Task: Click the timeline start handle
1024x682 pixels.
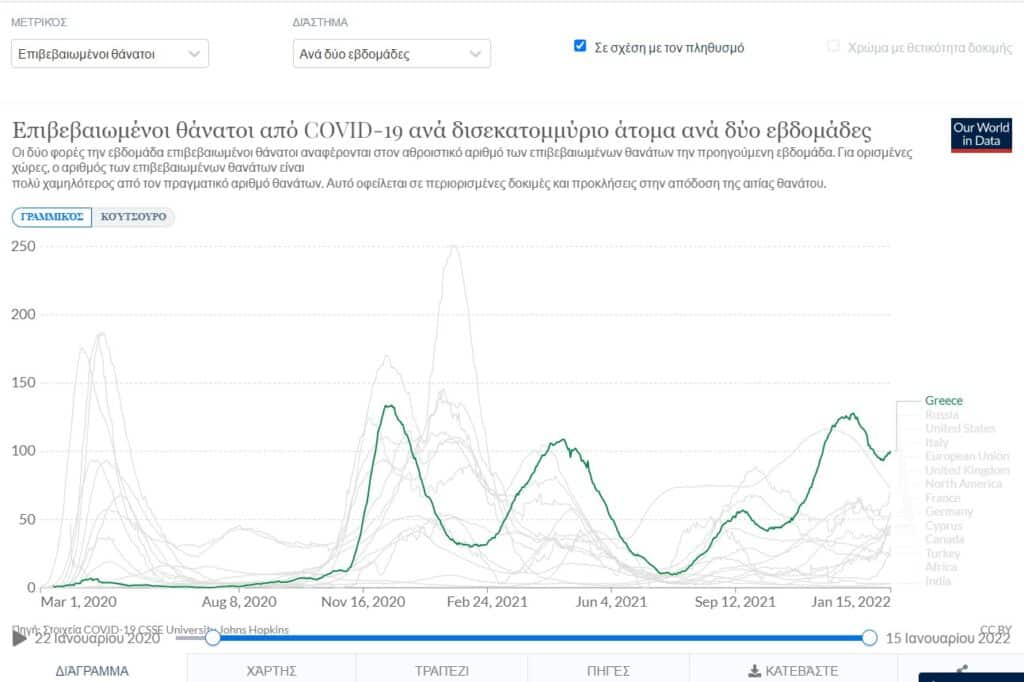Action: coord(212,638)
